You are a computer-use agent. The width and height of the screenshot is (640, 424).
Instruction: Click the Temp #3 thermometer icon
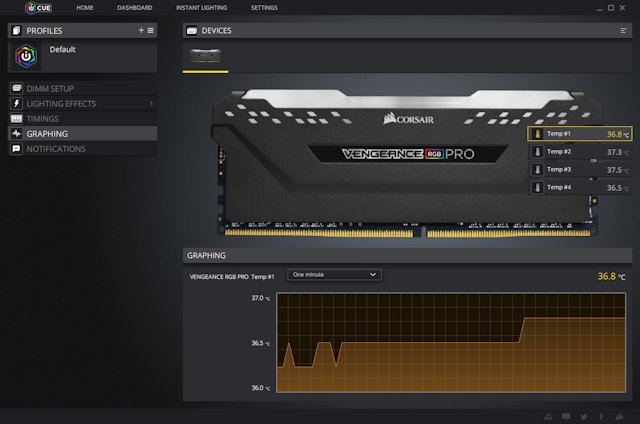click(538, 170)
